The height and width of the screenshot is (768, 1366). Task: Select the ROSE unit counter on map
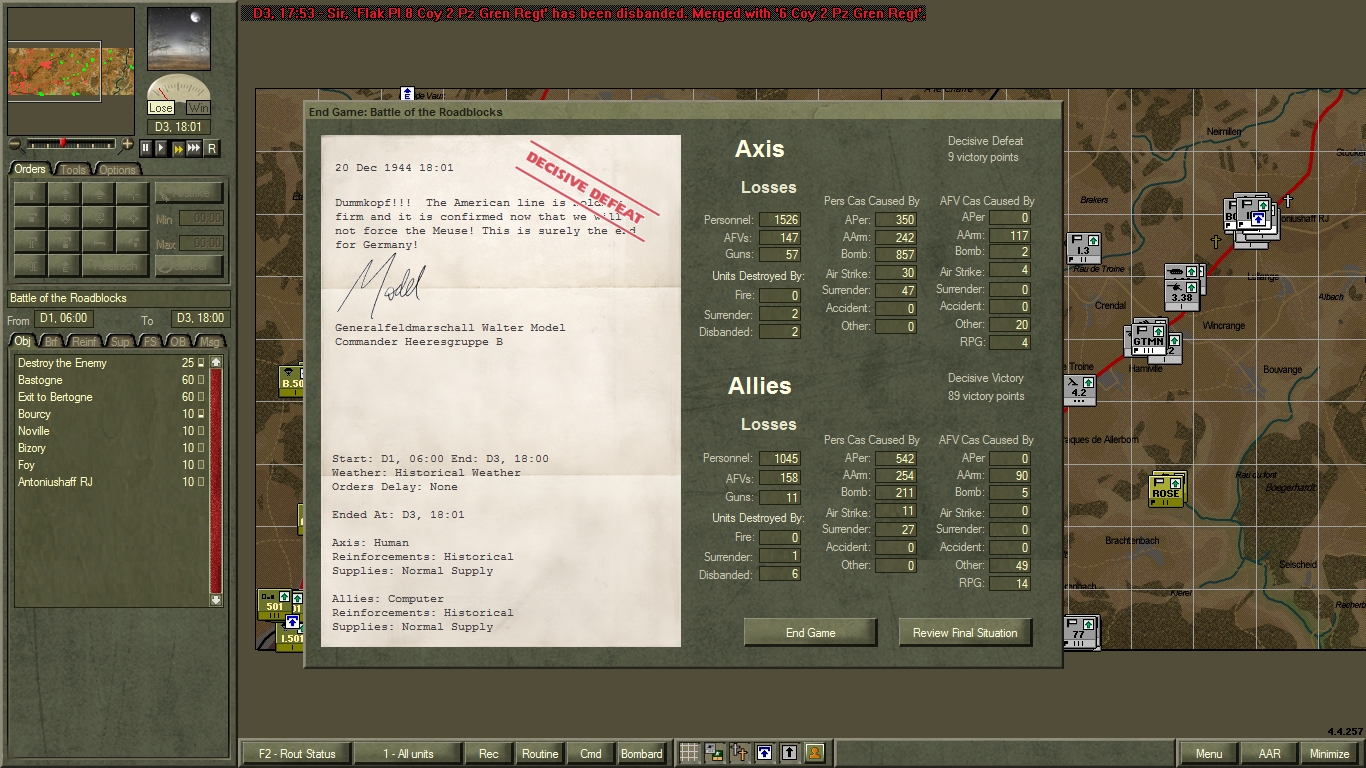click(x=1166, y=491)
